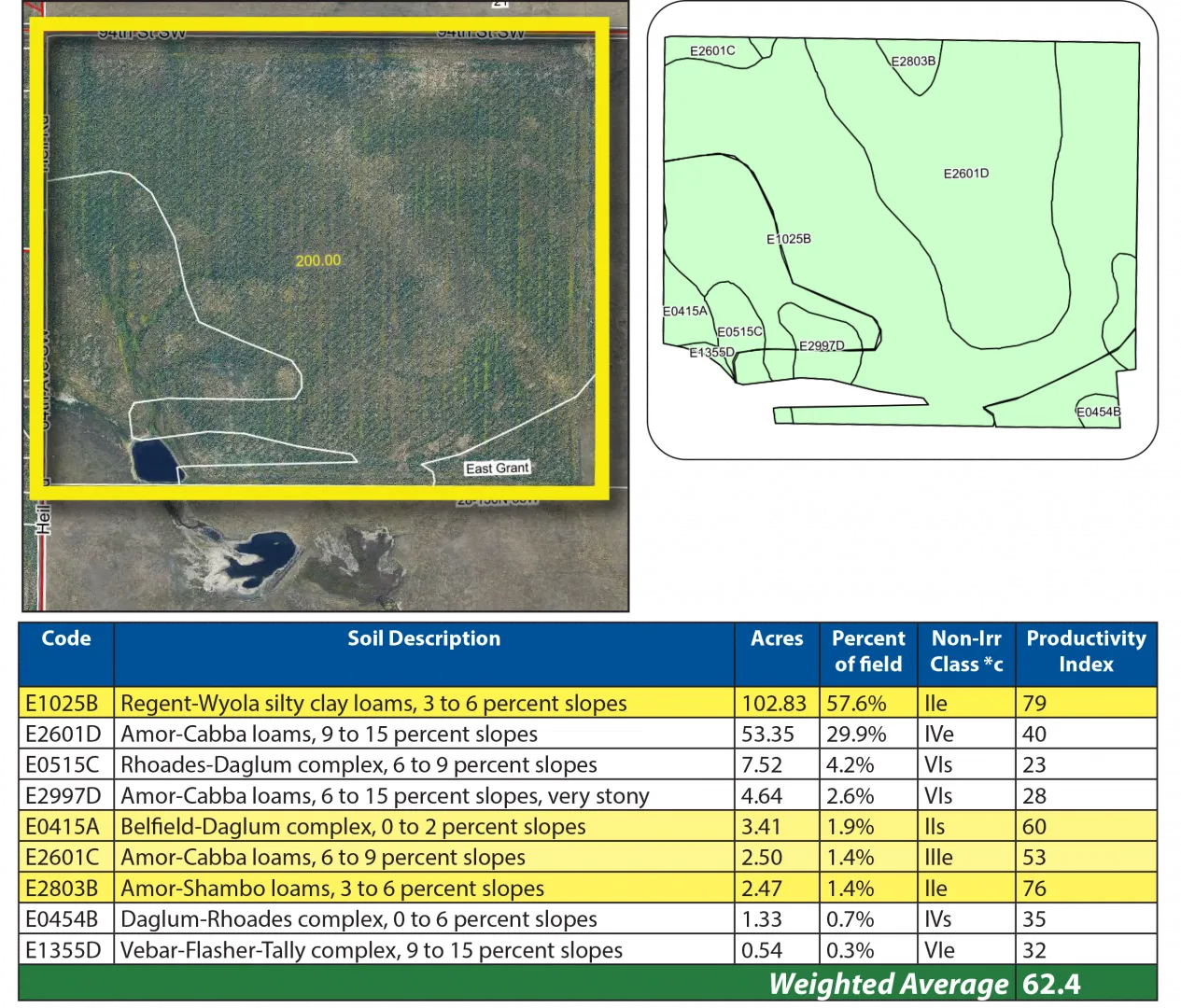Select the Regent-Wyola silty clay loams description
The height and width of the screenshot is (1008, 1181).
click(373, 704)
